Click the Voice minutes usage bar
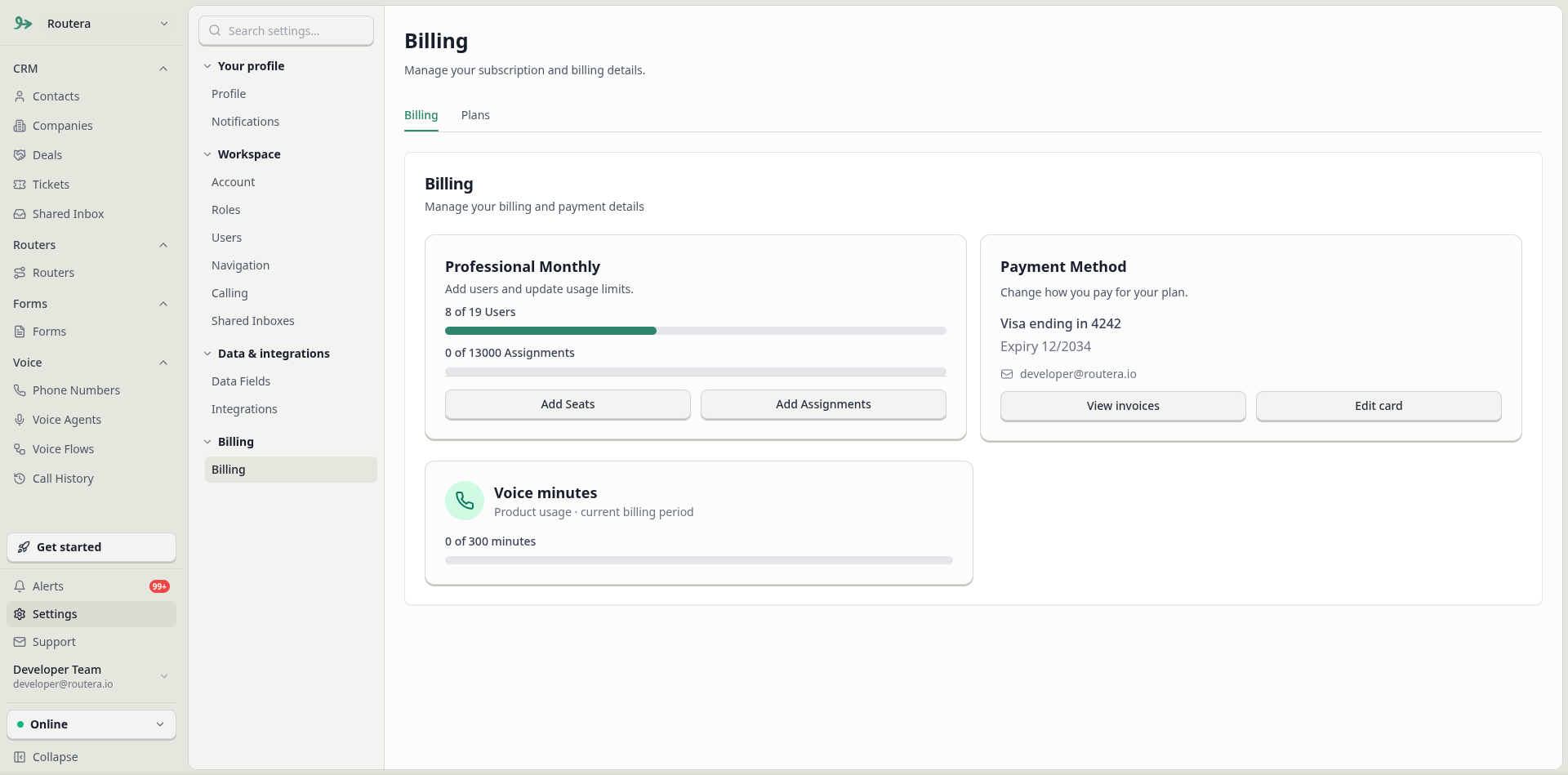This screenshot has height=775, width=1568. coord(699,560)
